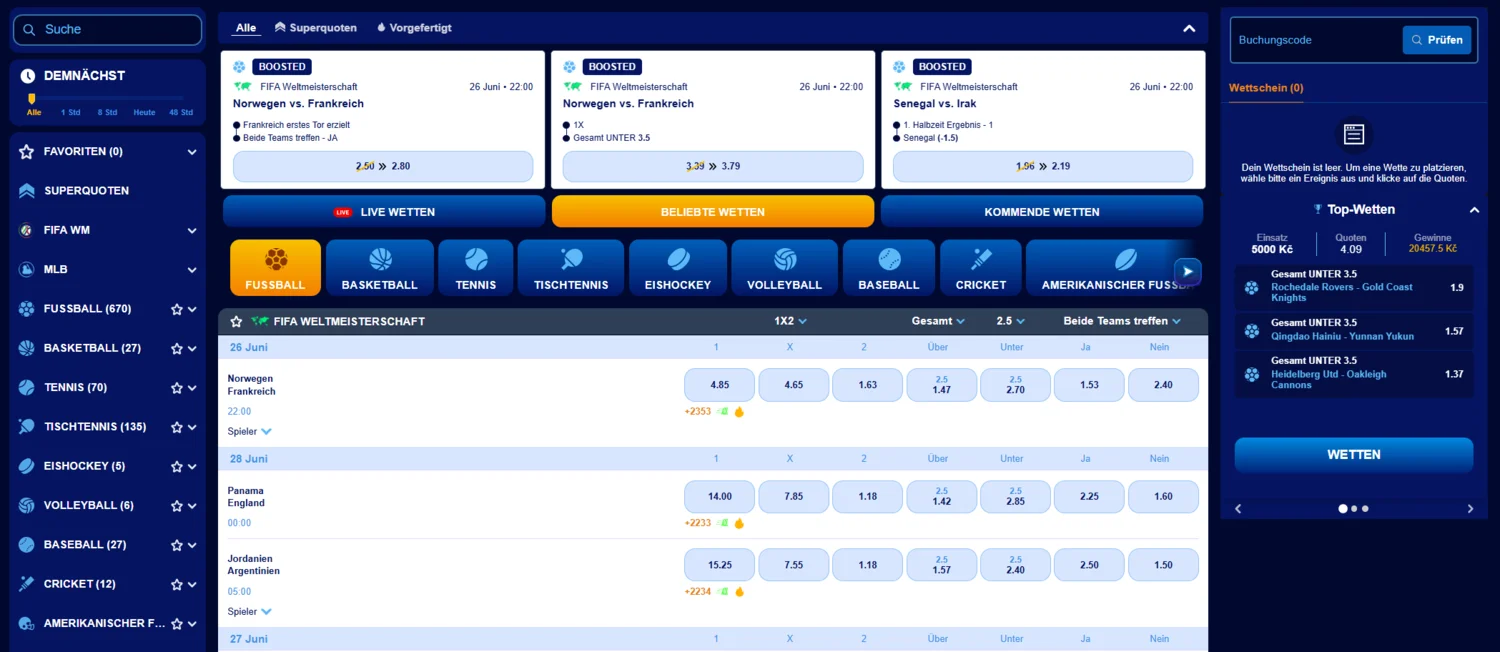1500x652 pixels.
Task: Click the Demnächst clock icon
Action: pos(28,76)
